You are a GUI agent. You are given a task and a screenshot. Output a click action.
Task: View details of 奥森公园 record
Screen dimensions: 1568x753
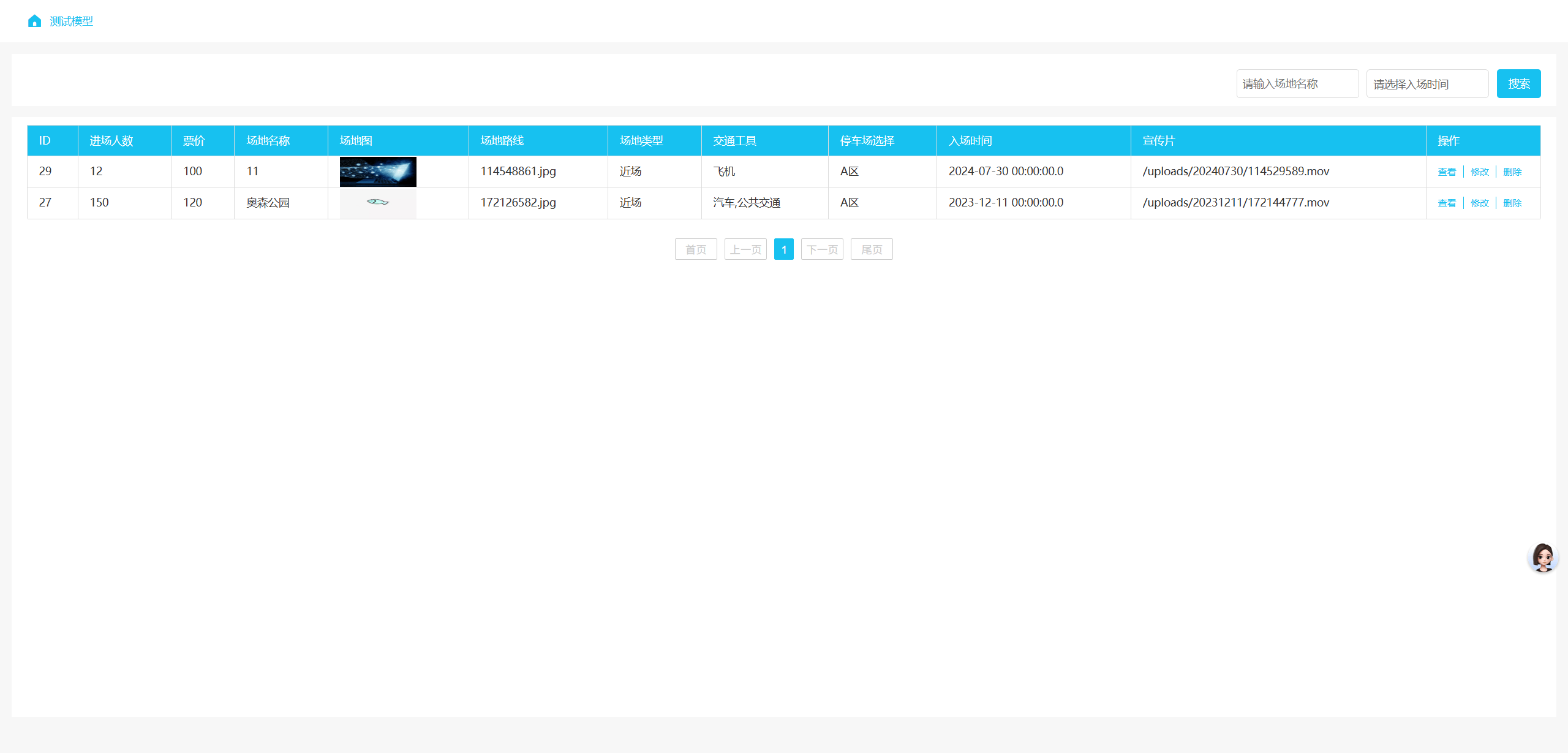[x=1446, y=203]
